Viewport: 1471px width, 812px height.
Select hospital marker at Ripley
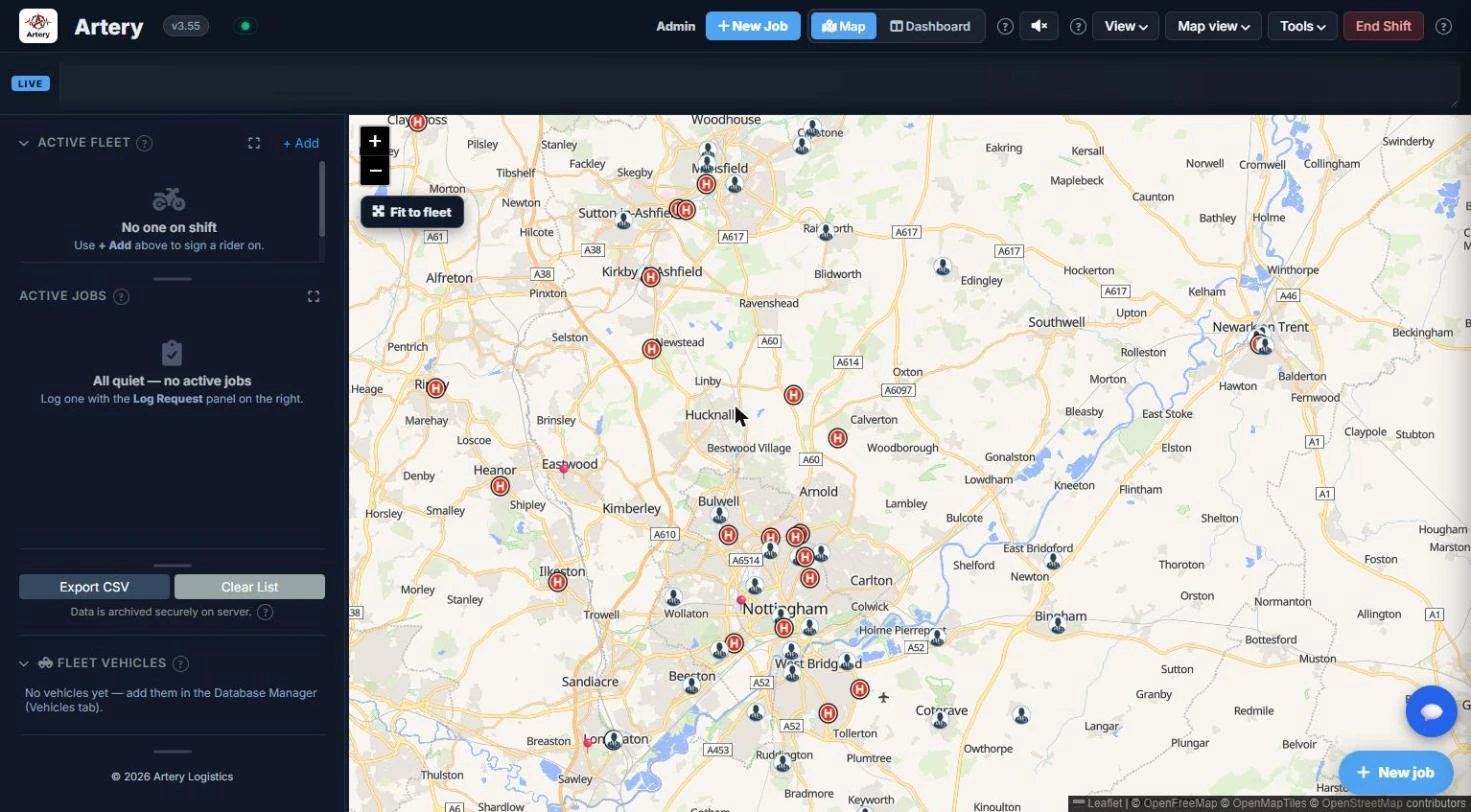pyautogui.click(x=436, y=388)
